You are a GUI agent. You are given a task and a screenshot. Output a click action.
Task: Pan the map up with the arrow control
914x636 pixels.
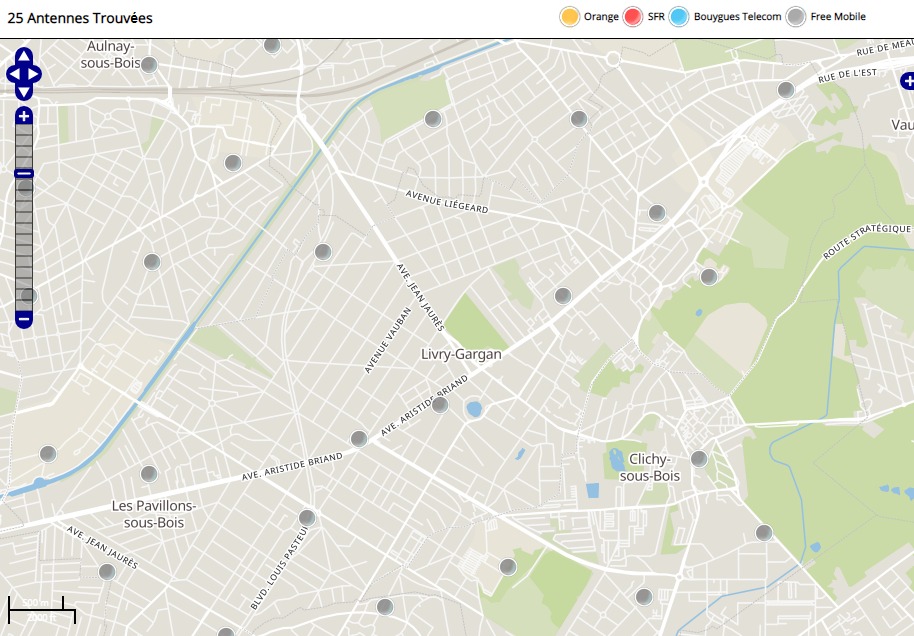click(x=24, y=56)
